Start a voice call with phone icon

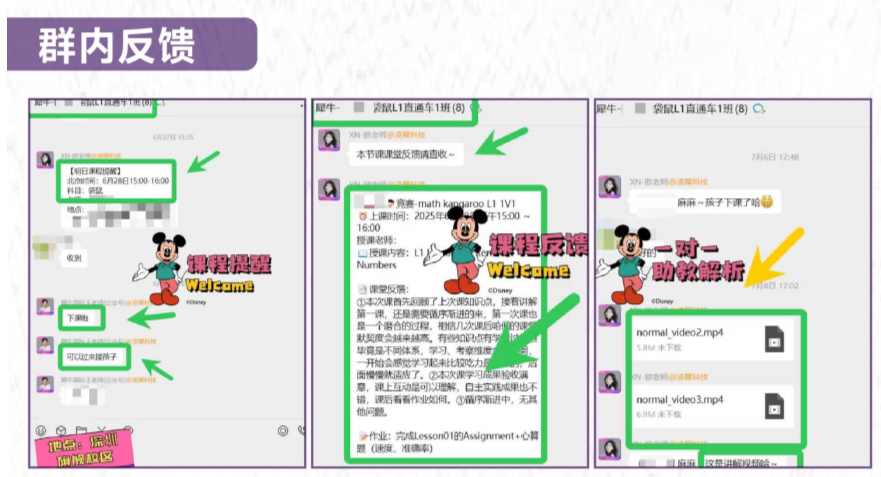[x=302, y=430]
